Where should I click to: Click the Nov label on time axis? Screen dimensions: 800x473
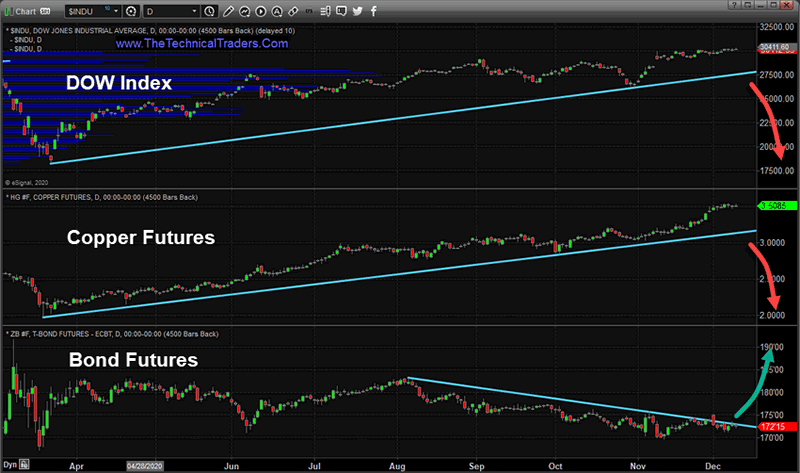638,466
